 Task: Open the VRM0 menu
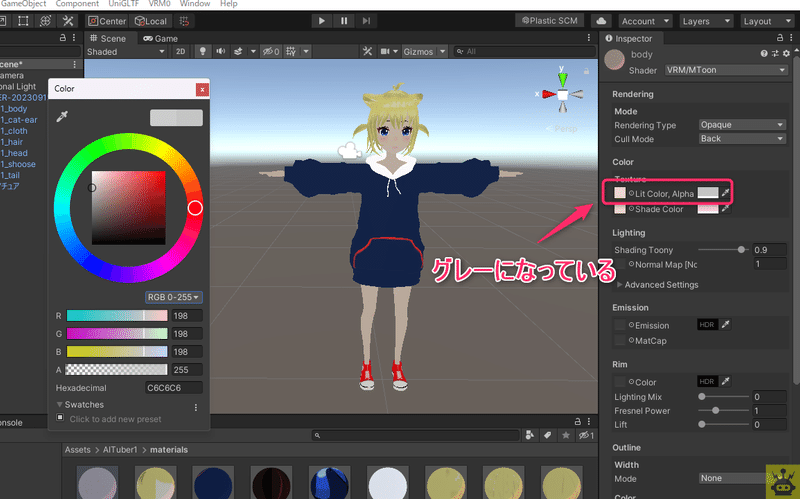click(x=159, y=4)
